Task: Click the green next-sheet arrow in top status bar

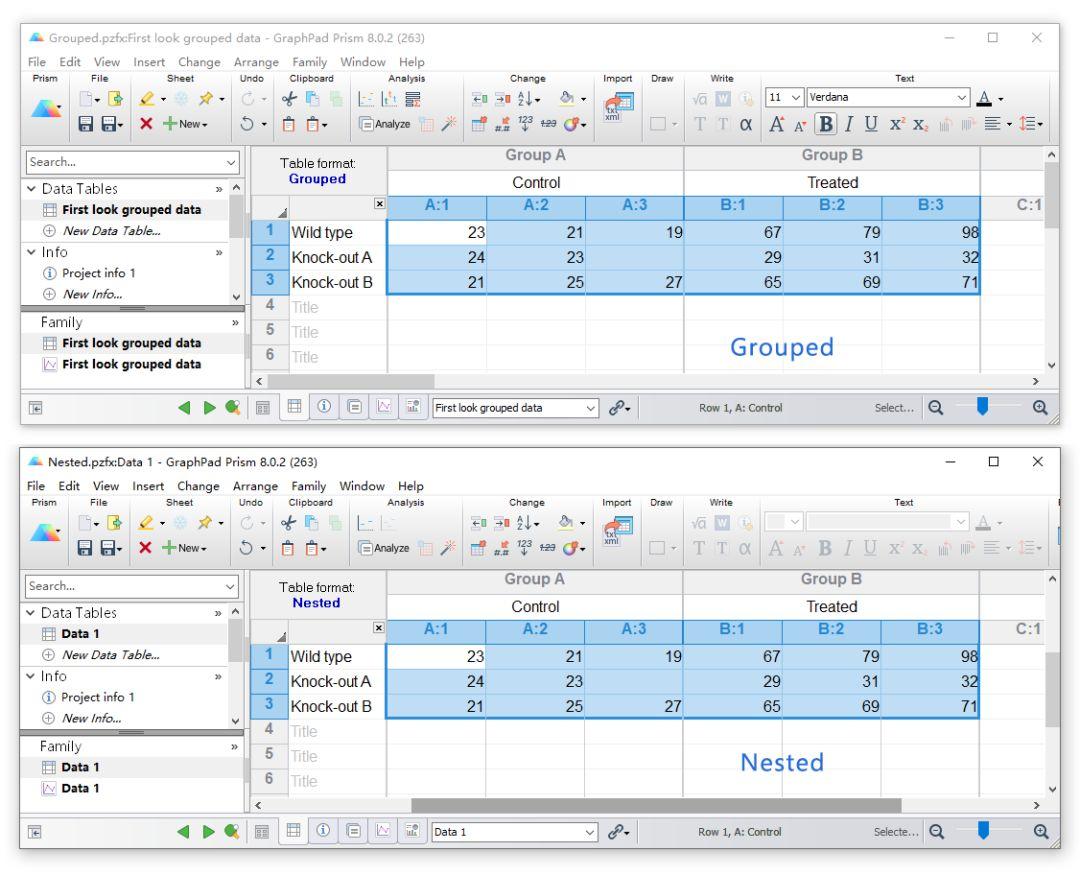Action: [x=209, y=408]
